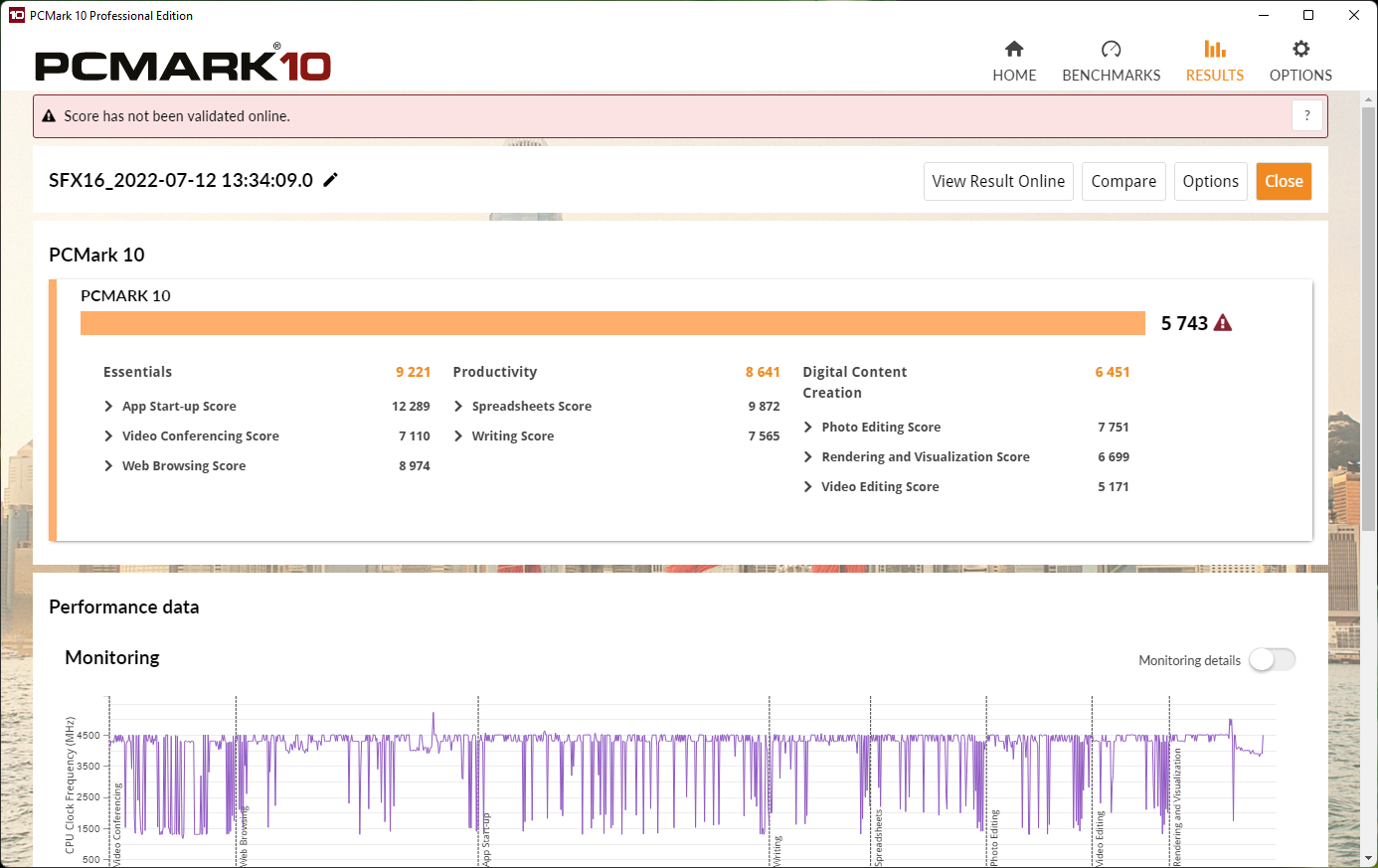Image resolution: width=1378 pixels, height=868 pixels.
Task: Click the Writing marker in monitoring chart
Action: pos(777,851)
